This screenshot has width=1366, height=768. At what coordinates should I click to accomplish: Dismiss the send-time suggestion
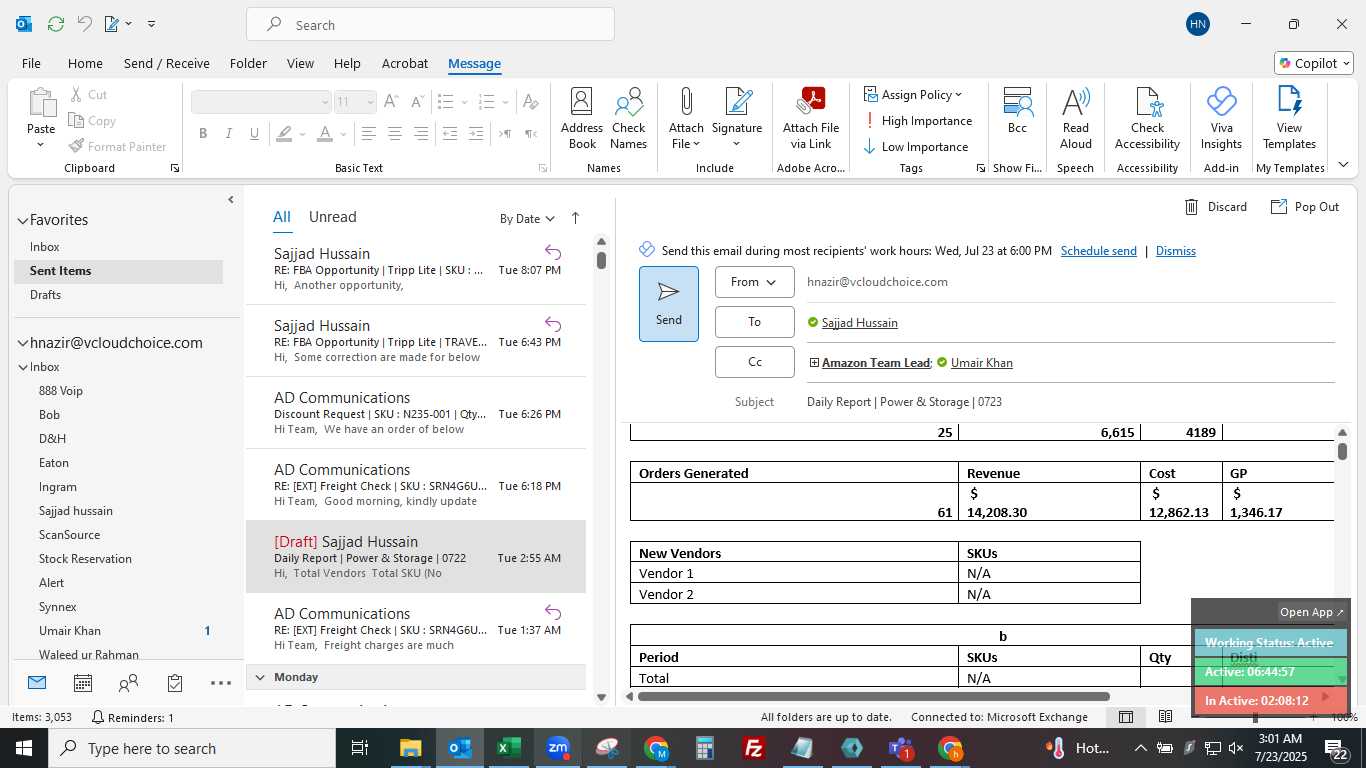(x=1175, y=251)
